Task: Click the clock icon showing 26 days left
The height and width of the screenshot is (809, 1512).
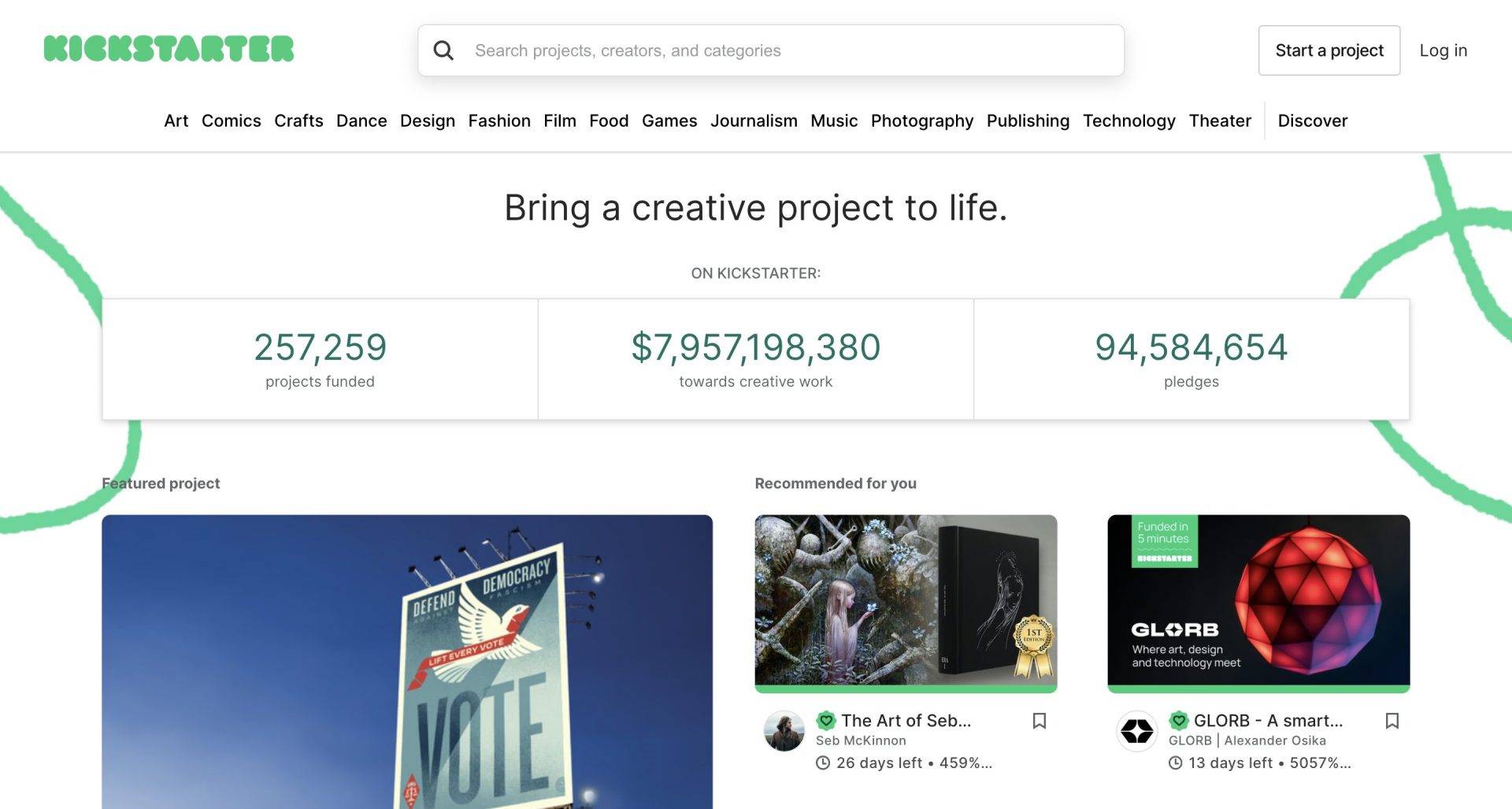Action: (x=823, y=763)
